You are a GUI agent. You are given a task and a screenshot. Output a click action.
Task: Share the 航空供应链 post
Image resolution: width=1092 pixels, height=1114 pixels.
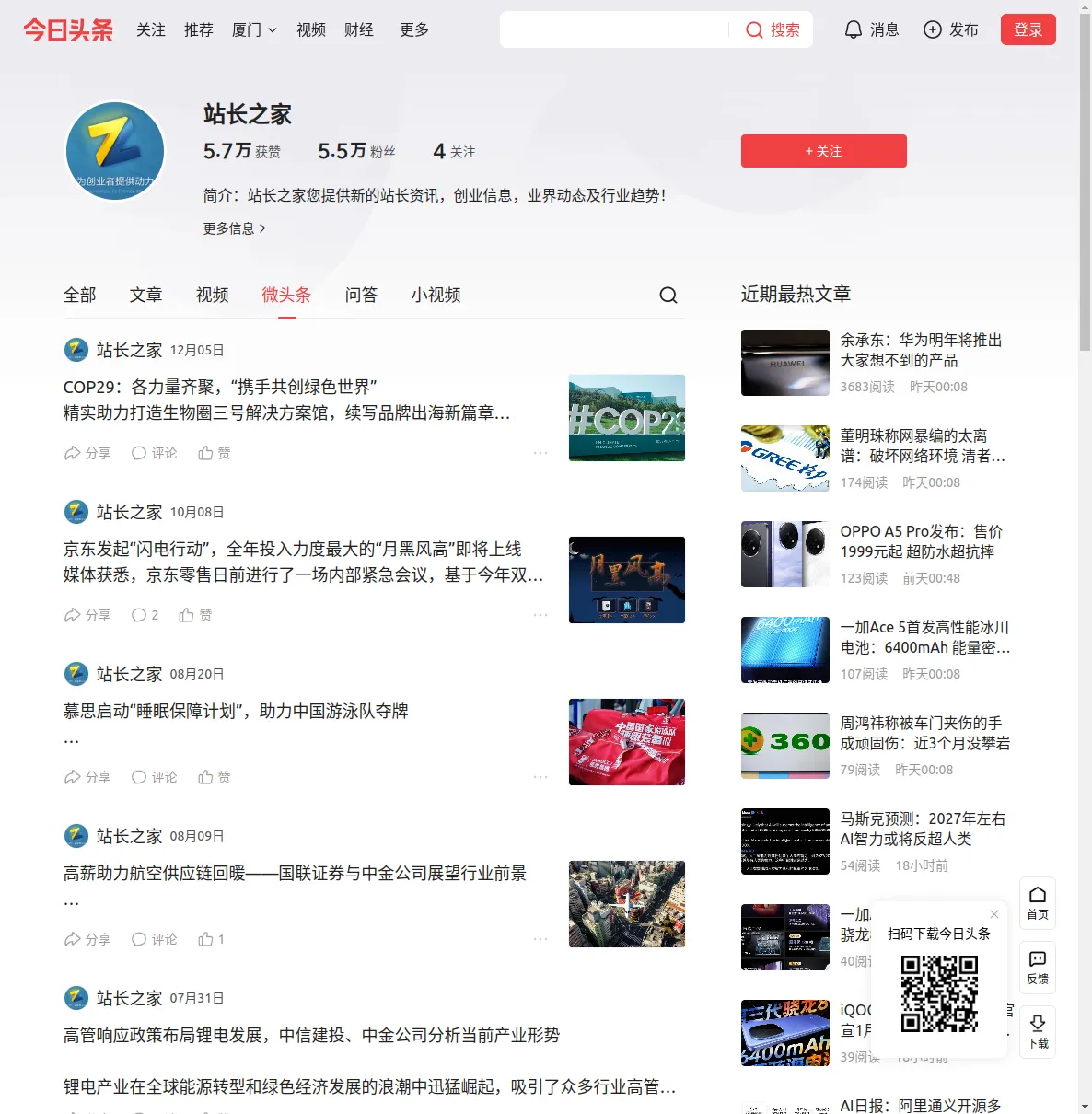87,939
